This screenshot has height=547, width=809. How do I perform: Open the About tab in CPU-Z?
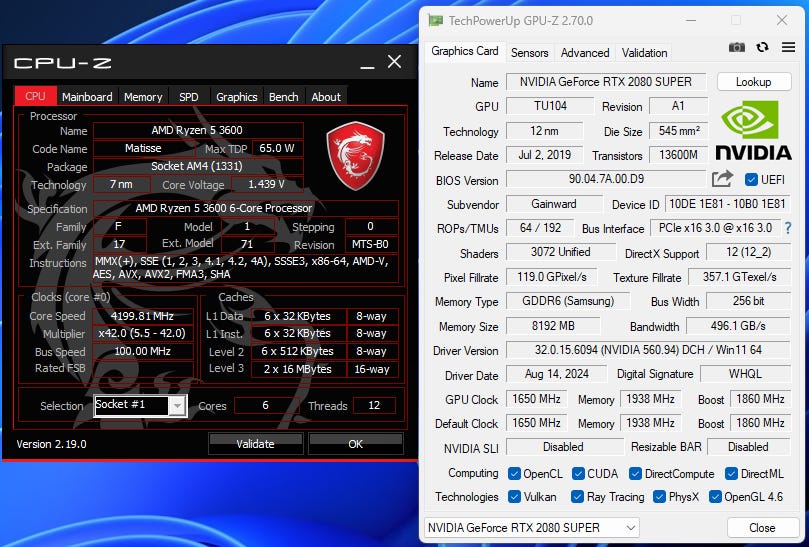pos(326,96)
